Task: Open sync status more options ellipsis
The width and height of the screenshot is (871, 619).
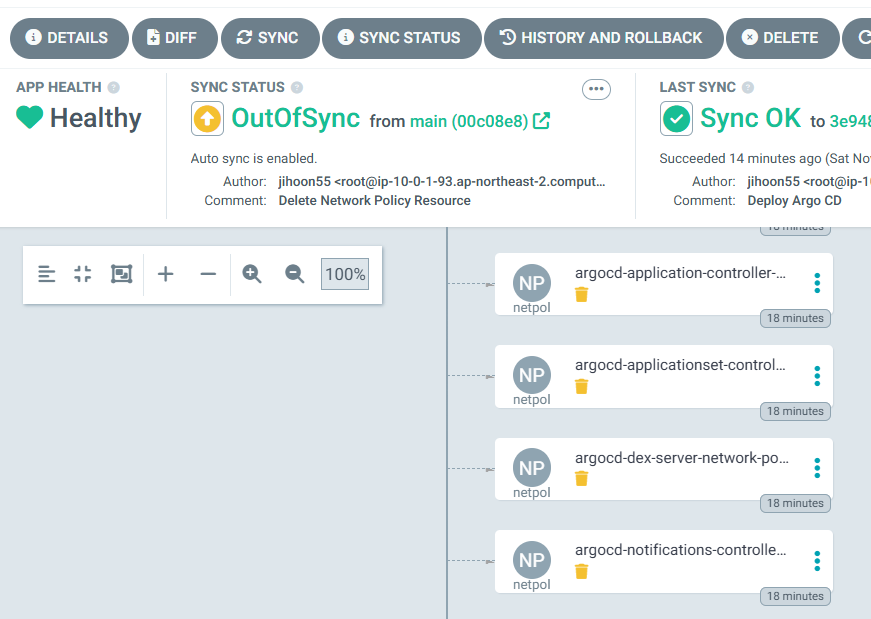Action: click(x=596, y=89)
